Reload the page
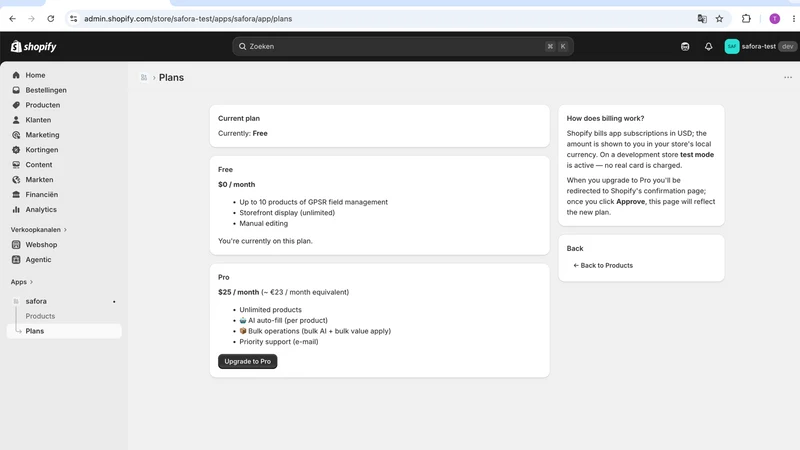Screen dimensions: 800x450 coord(51,19)
